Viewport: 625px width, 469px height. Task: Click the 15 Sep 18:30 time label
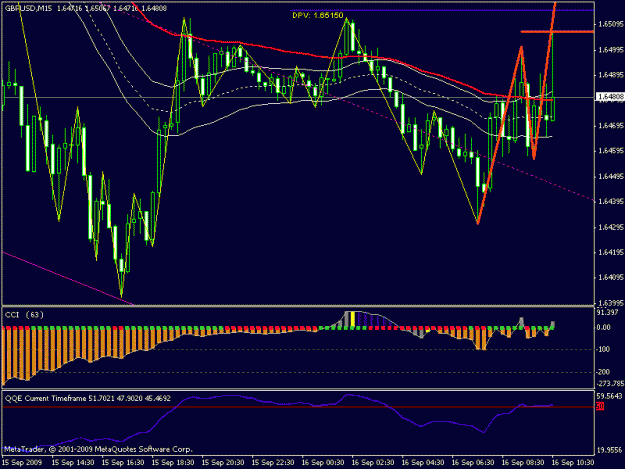173,463
